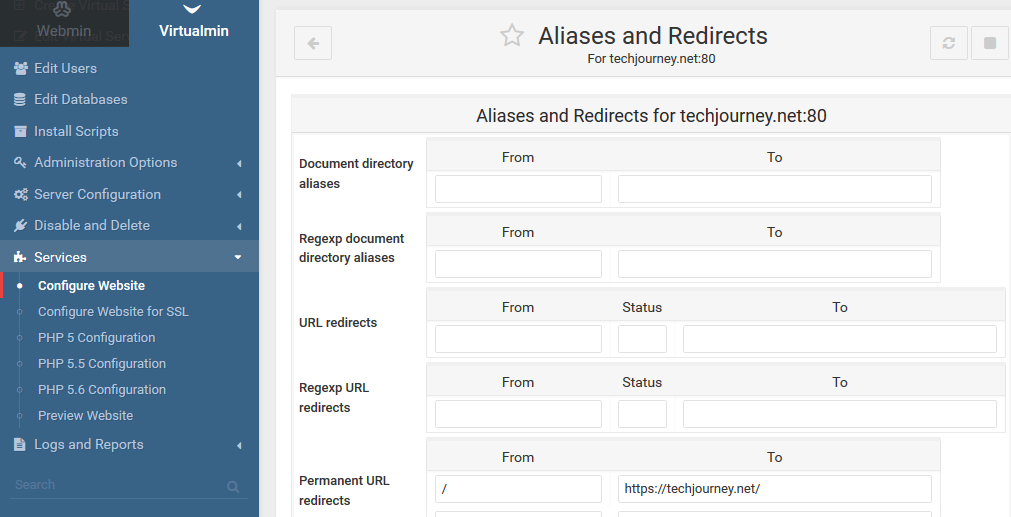Click the Disable and Delete plug icon
The height and width of the screenshot is (517, 1011).
click(20, 226)
